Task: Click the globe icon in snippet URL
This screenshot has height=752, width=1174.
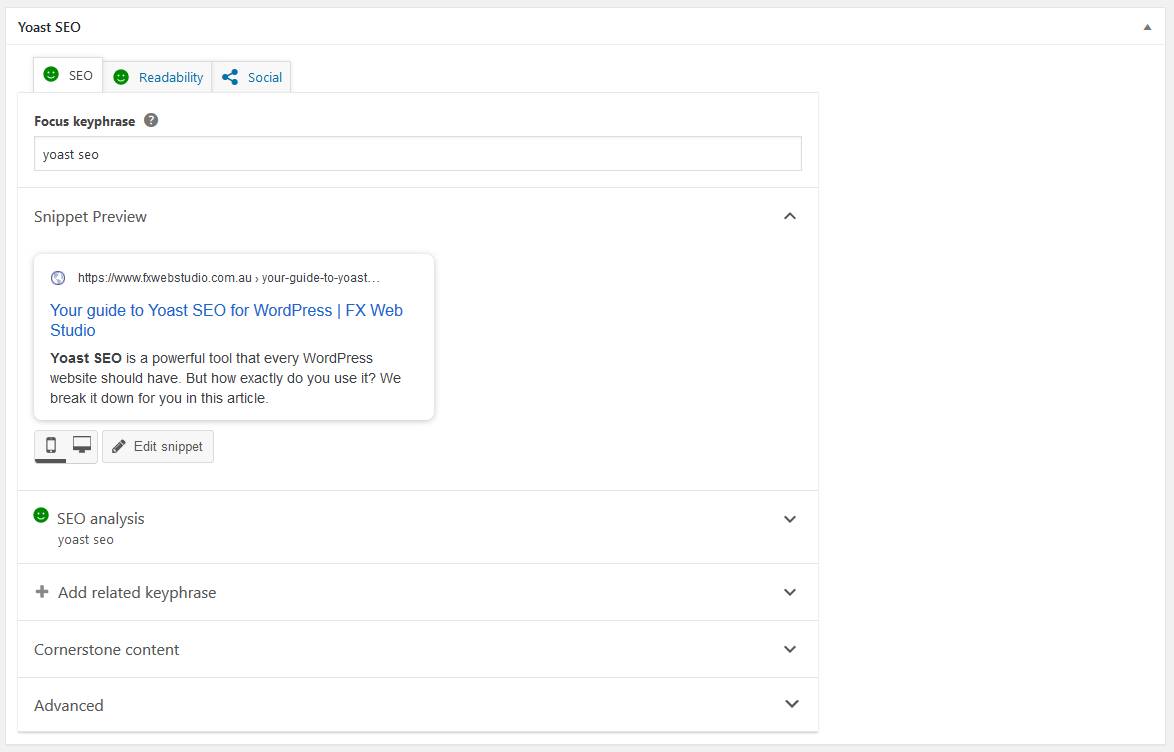Action: tap(58, 278)
